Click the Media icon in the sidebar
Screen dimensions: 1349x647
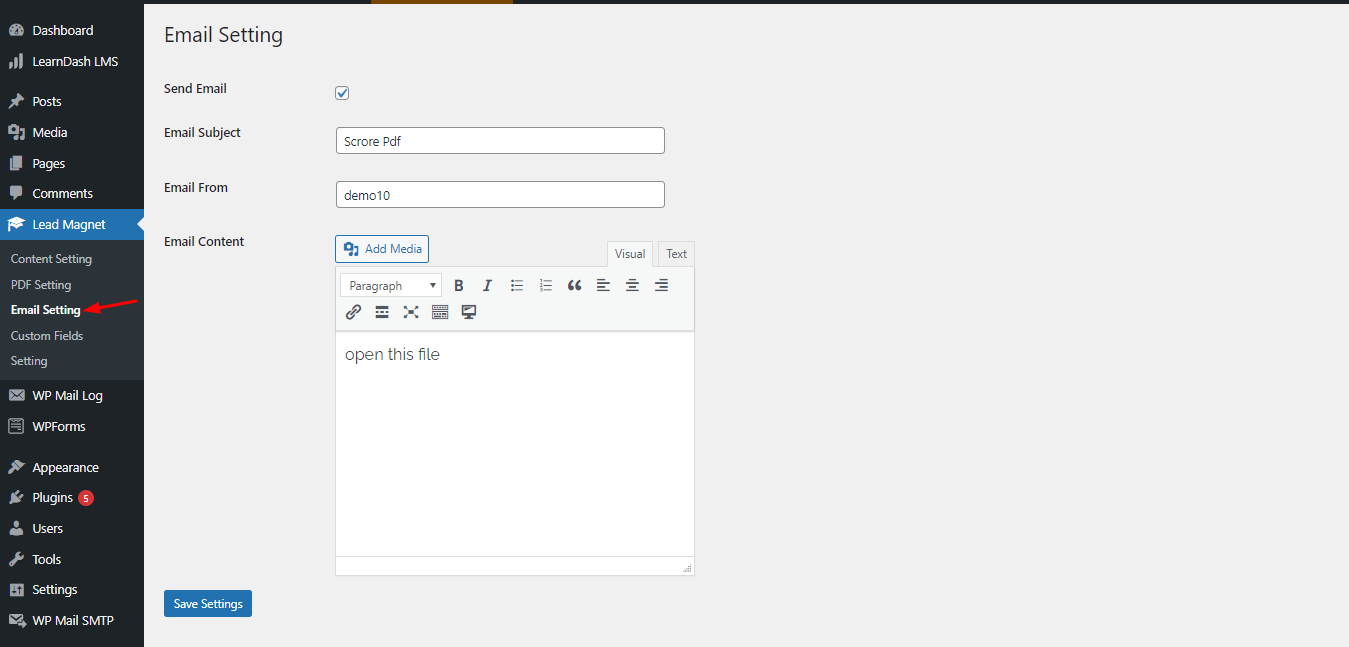(16, 132)
